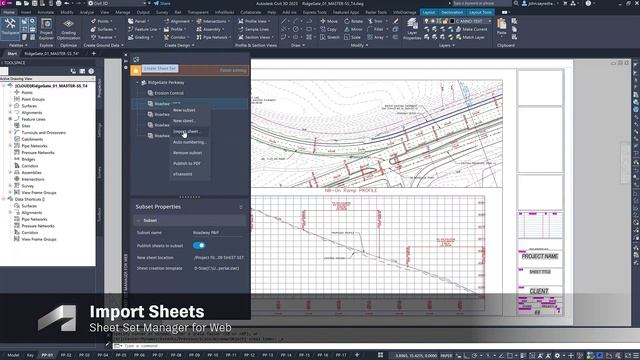Click the Subset name field
This screenshot has width=640, height=360.
tap(218, 233)
